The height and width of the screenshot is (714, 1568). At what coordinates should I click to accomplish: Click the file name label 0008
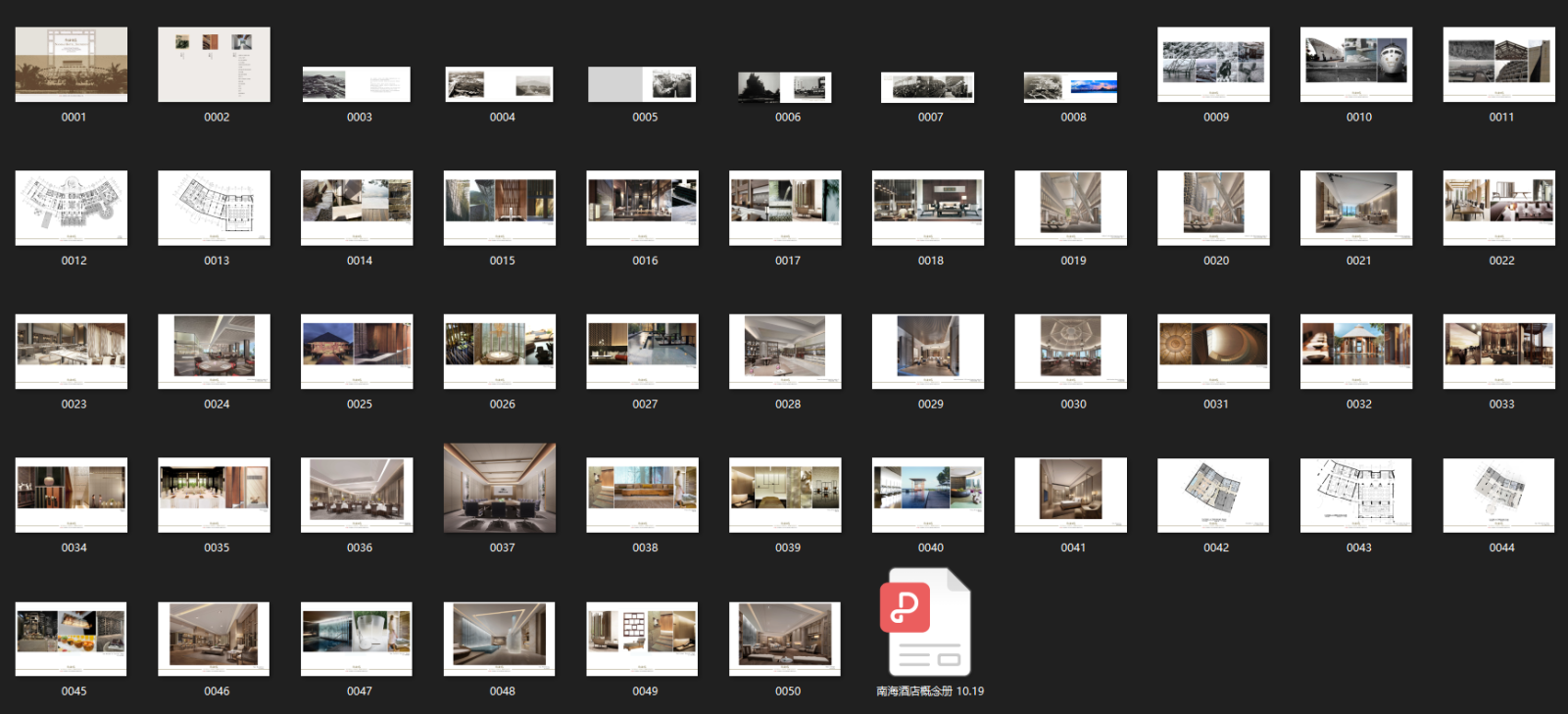click(1073, 118)
